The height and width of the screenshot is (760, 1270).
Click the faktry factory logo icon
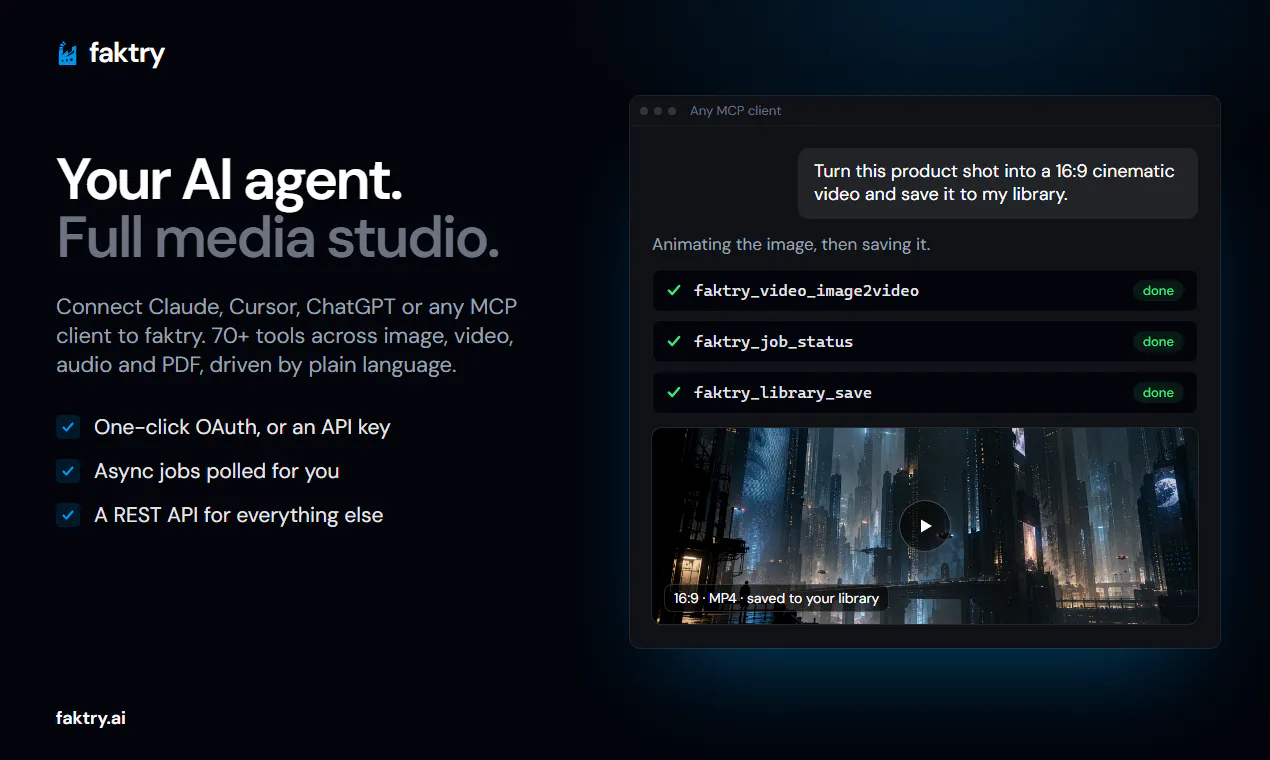(67, 53)
